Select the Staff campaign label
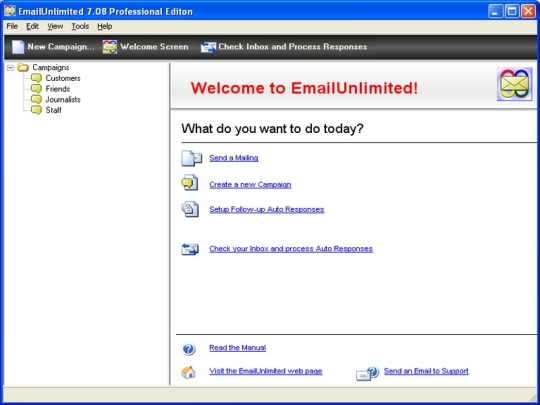This screenshot has width=540, height=405. click(54, 110)
